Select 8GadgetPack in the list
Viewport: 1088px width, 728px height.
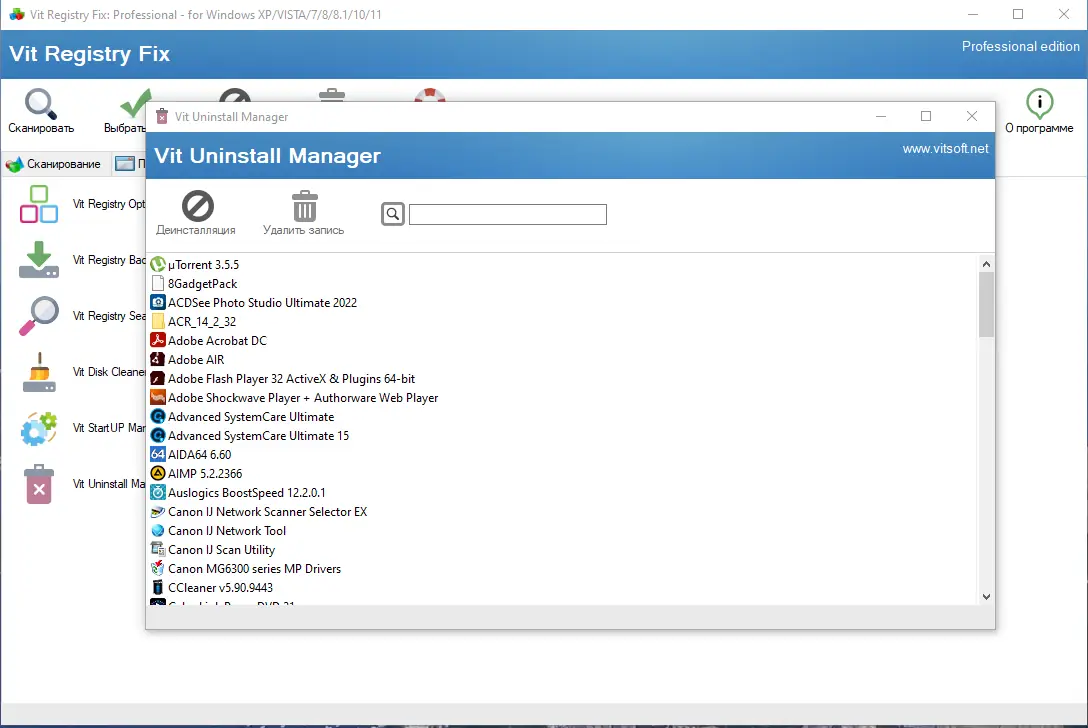pyautogui.click(x=203, y=284)
